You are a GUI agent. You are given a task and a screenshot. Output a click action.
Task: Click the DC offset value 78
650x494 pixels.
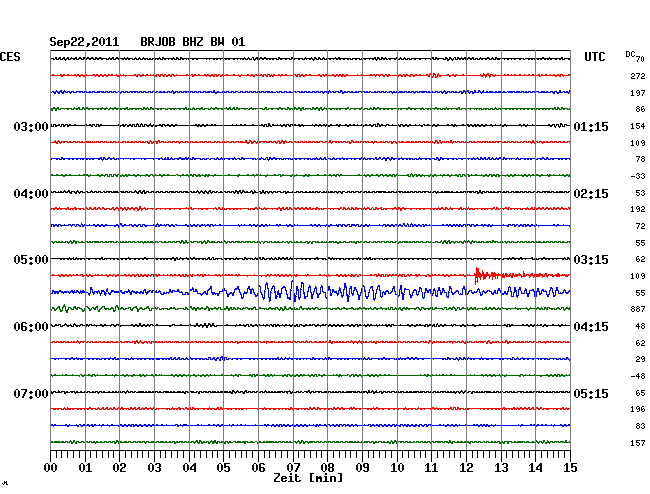coord(640,159)
